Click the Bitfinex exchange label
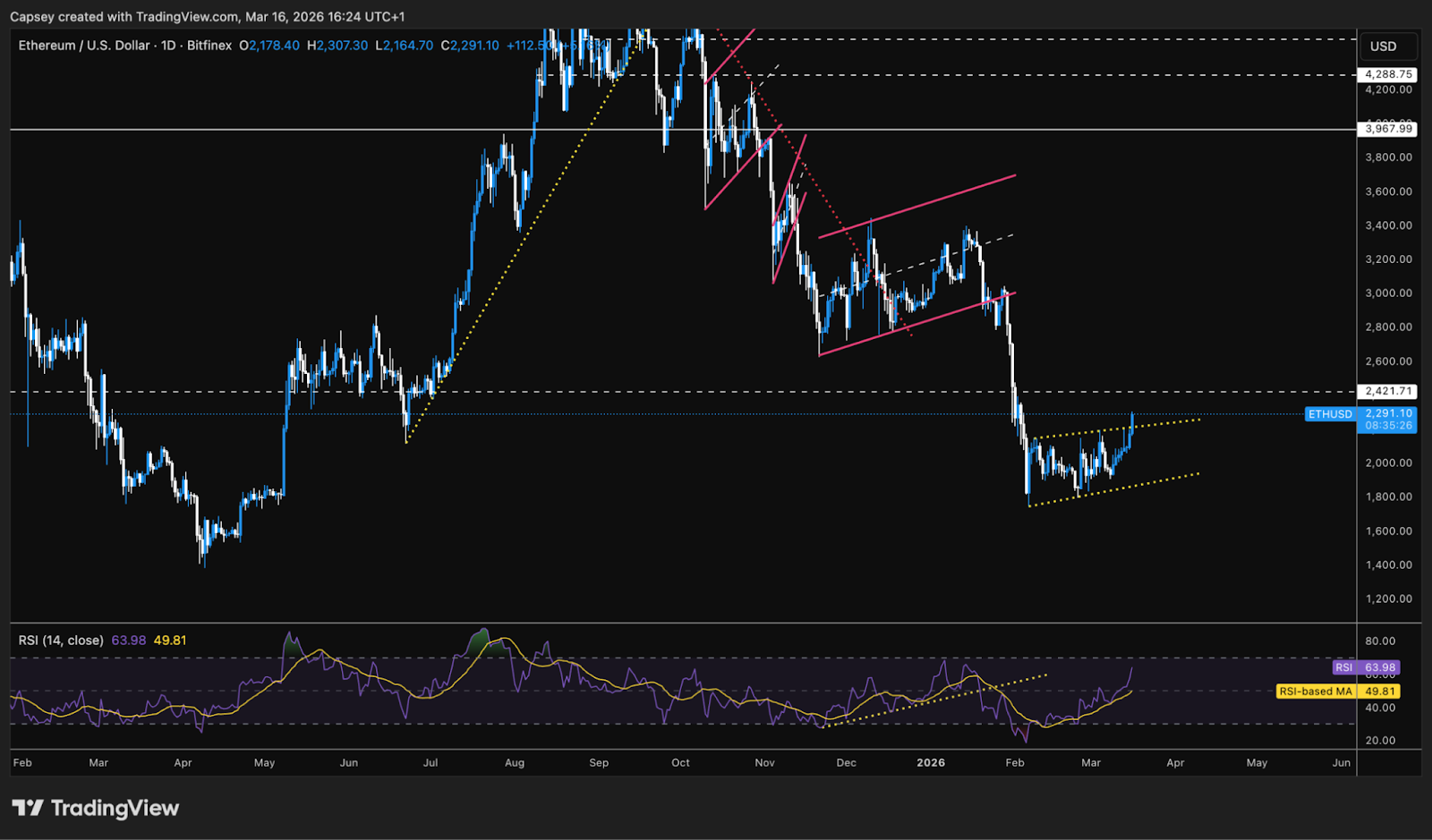 [x=210, y=45]
